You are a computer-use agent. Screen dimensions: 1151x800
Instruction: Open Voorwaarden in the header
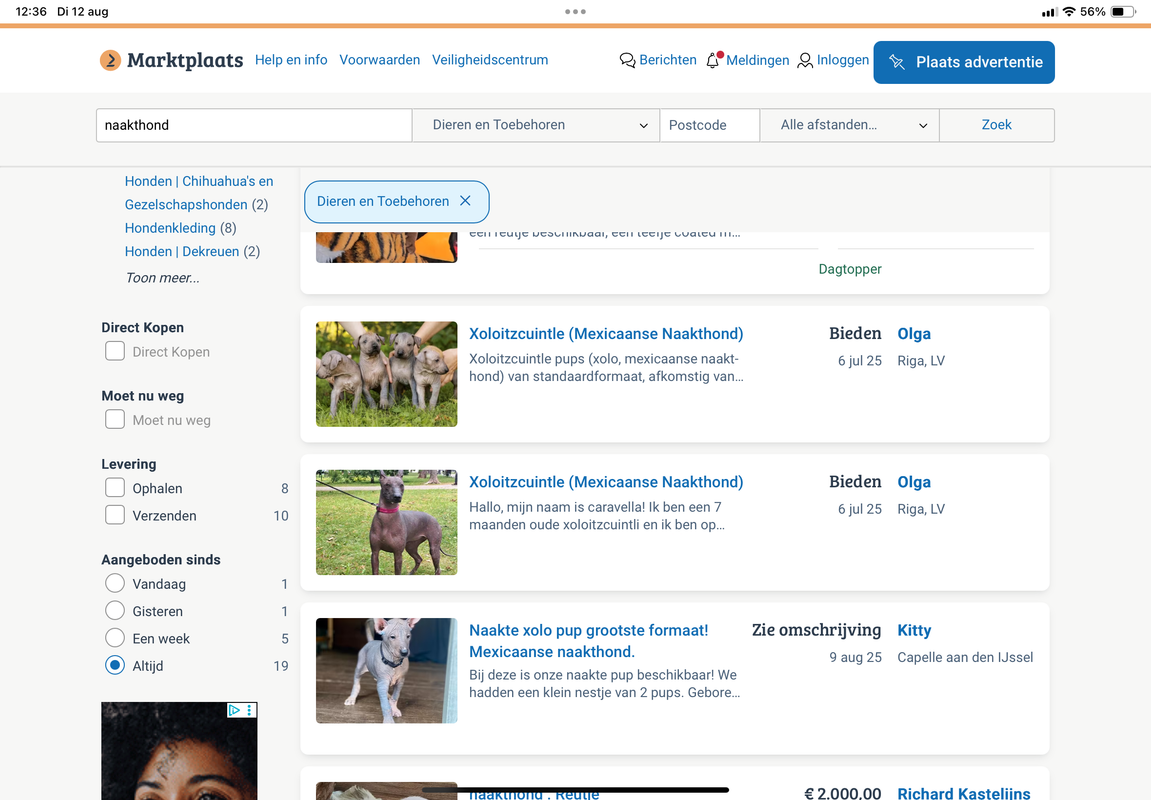point(380,60)
